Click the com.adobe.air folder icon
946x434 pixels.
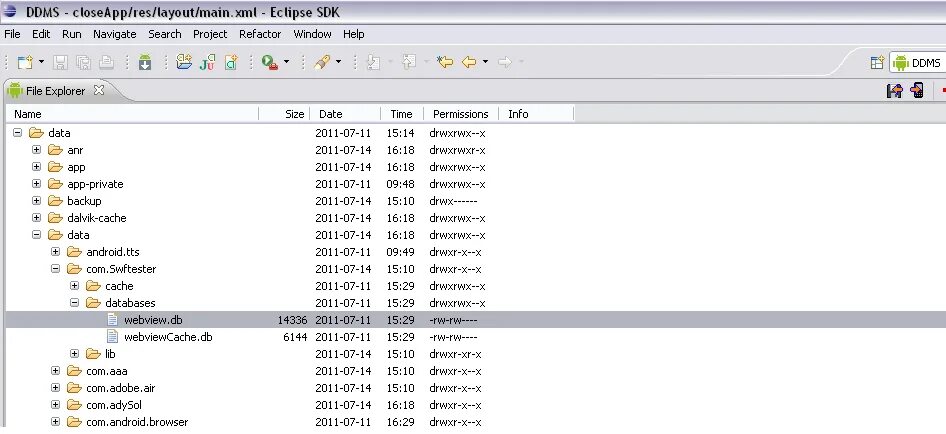(74, 388)
